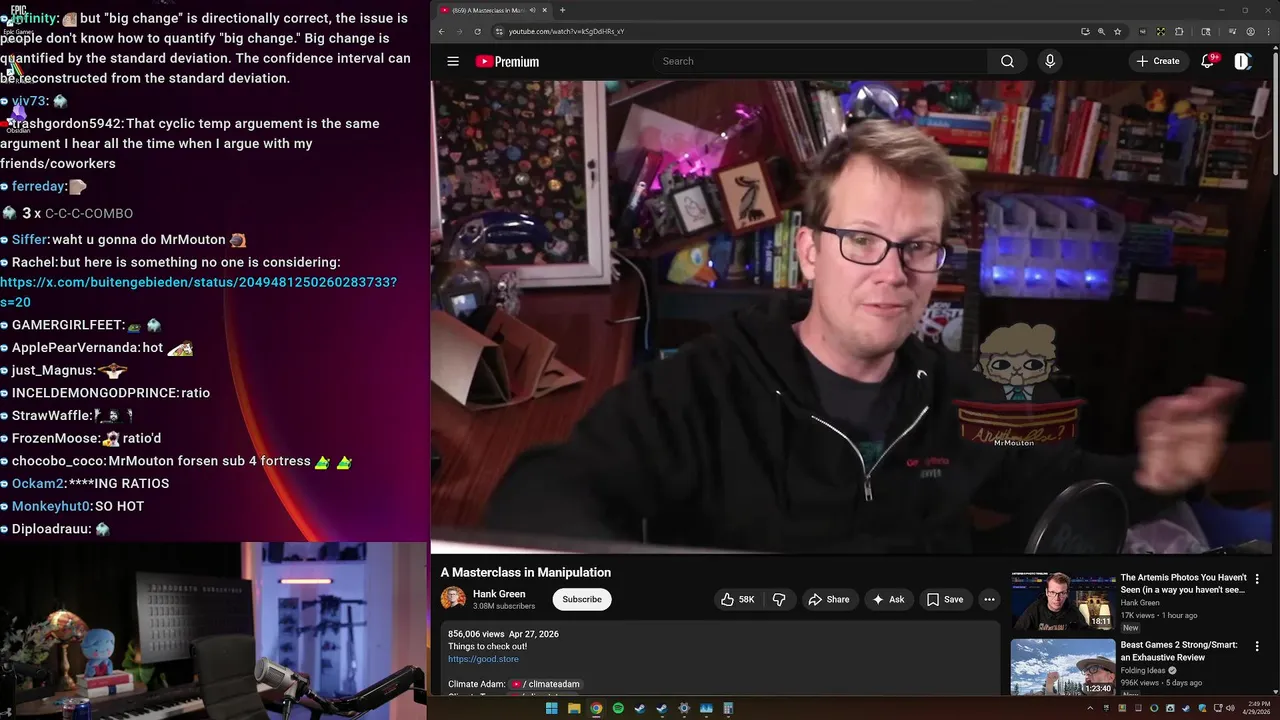The height and width of the screenshot is (720, 1280).
Task: Bookmark this page with the star
Action: [x=1118, y=31]
